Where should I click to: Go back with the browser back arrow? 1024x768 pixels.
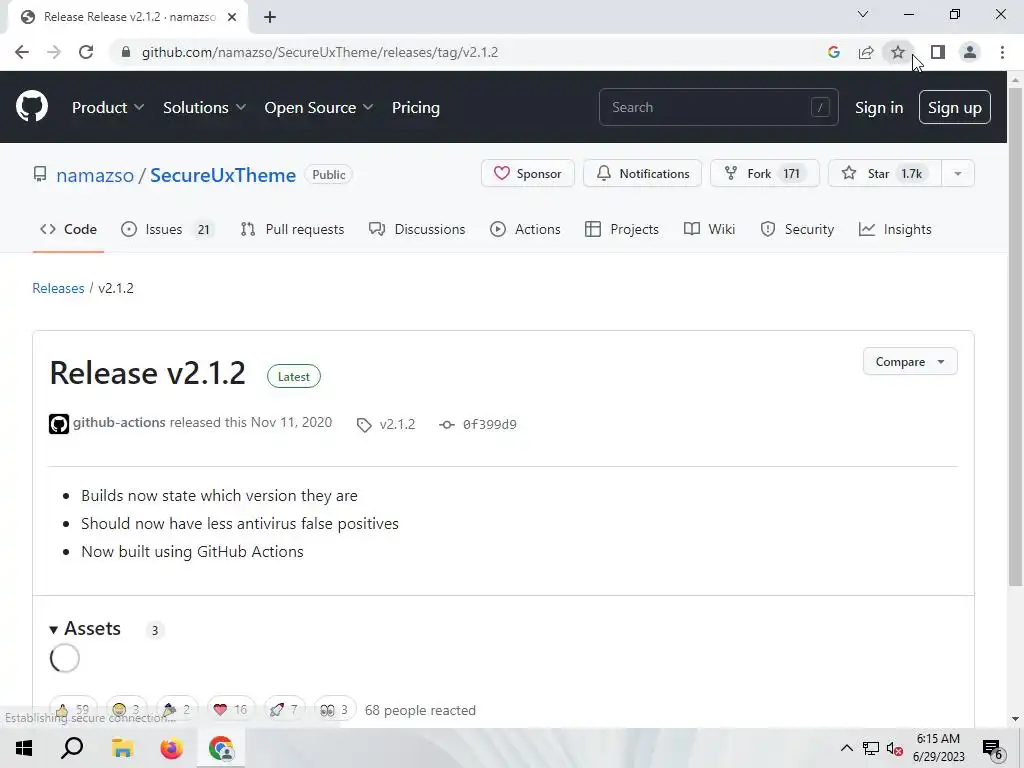(22, 52)
